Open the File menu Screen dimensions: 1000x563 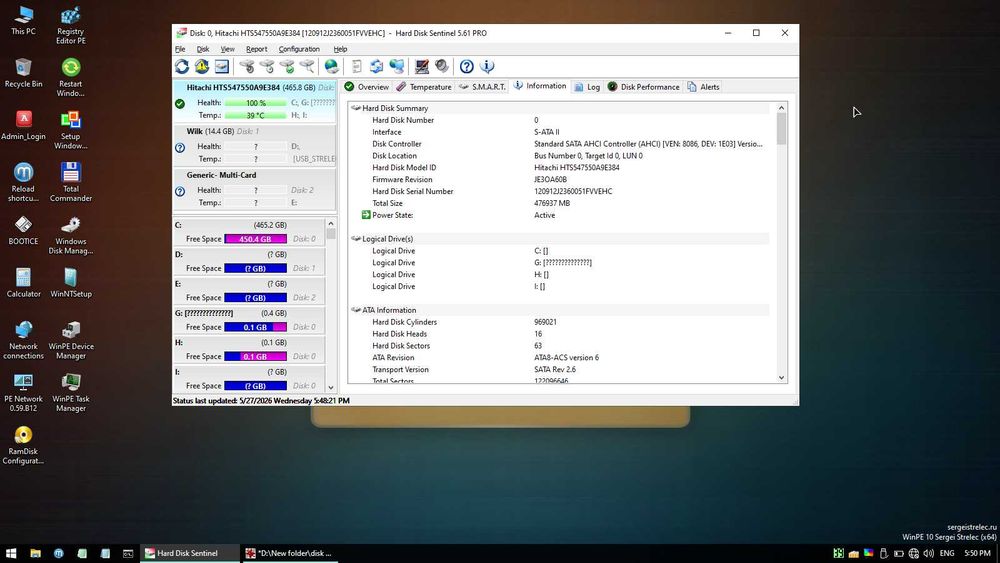(180, 49)
